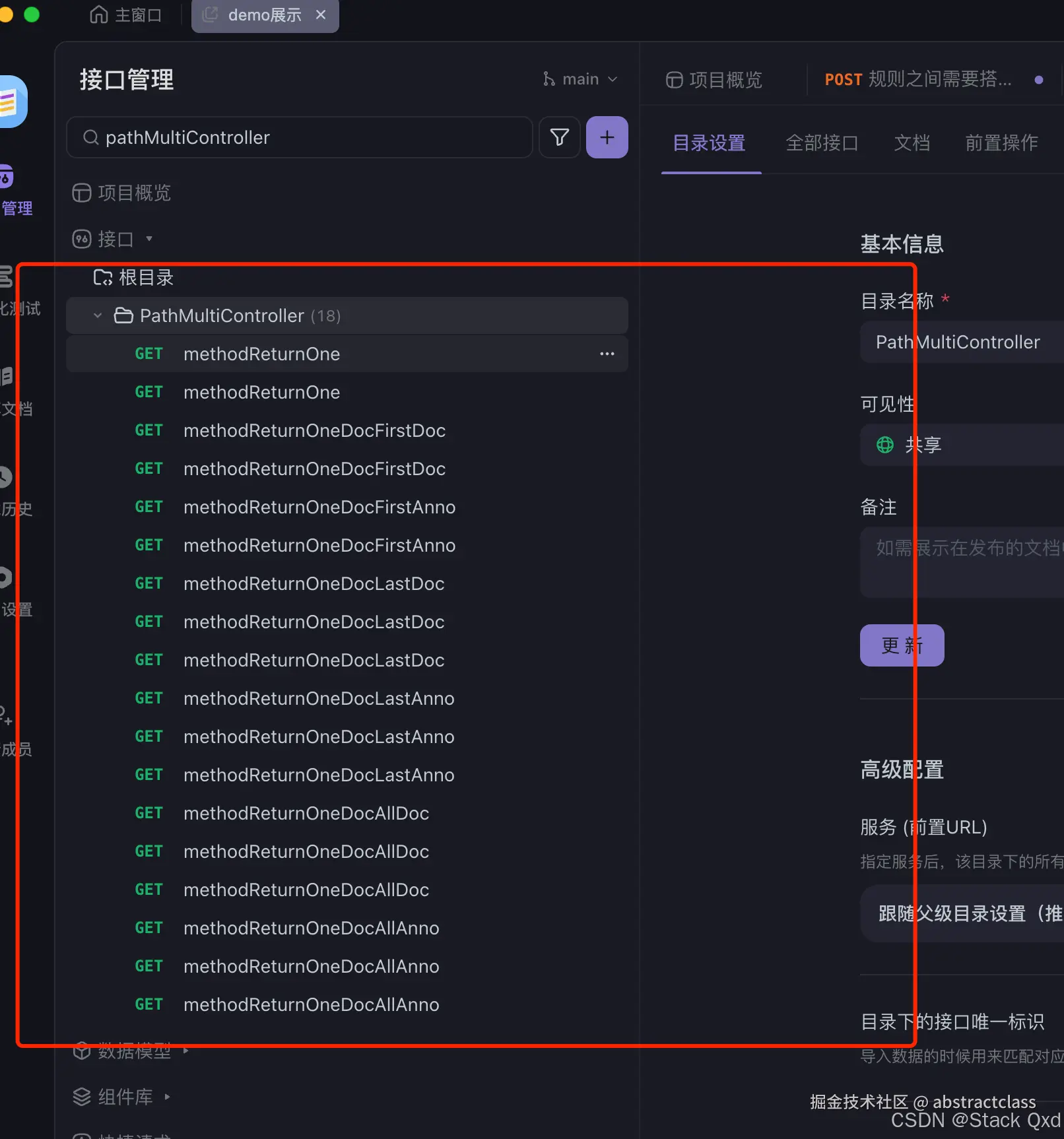
Task: Collapse the PathMultiController folder
Action: (x=97, y=315)
